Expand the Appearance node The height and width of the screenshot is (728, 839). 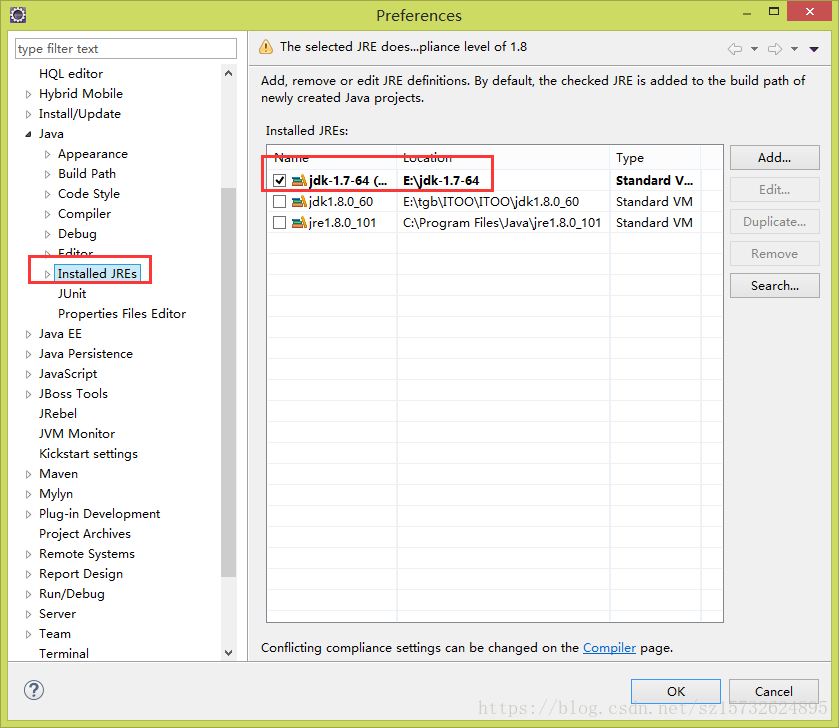47,155
